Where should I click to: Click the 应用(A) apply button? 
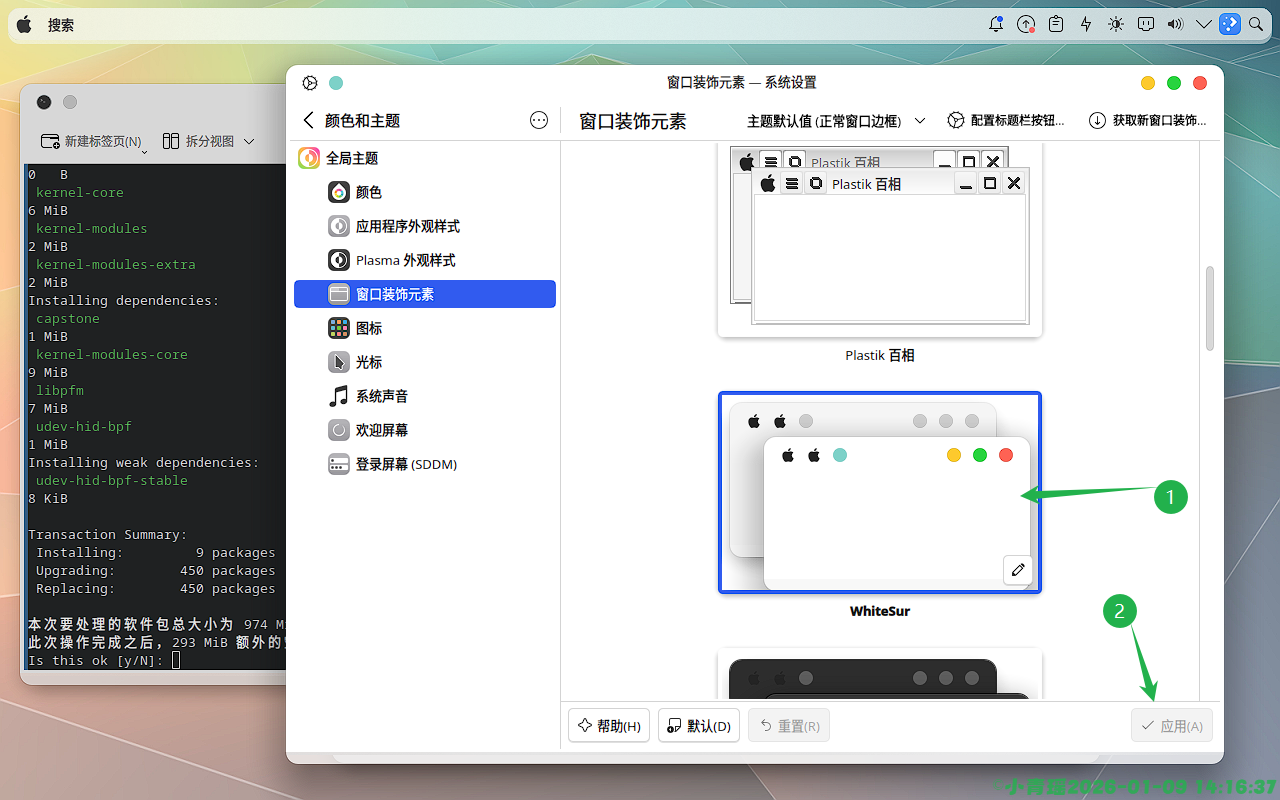coord(1172,726)
